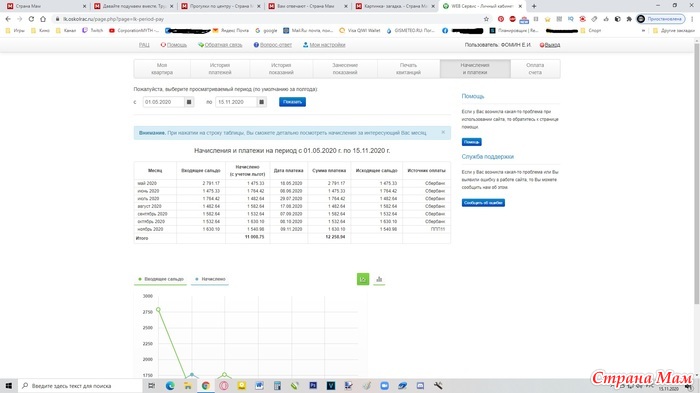Open Игры bookmarks folder
The height and width of the screenshot is (393, 700).
[x=15, y=30]
